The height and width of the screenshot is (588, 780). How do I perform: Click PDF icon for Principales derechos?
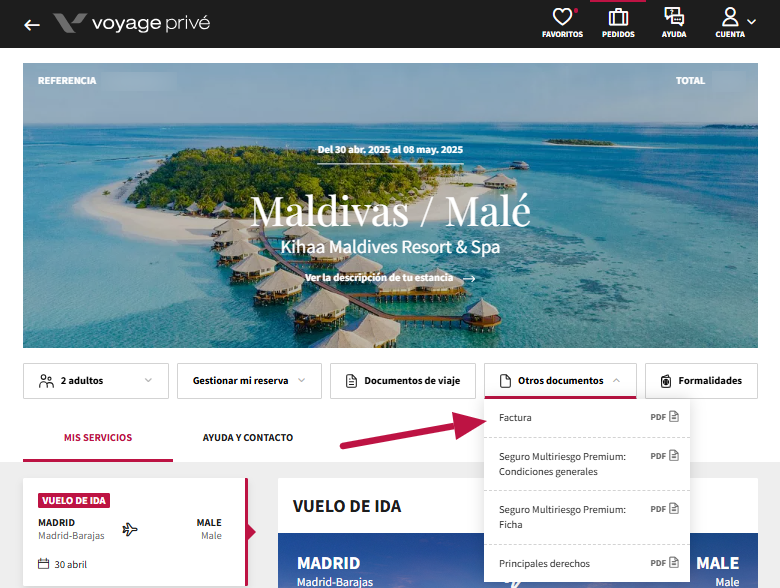click(674, 562)
